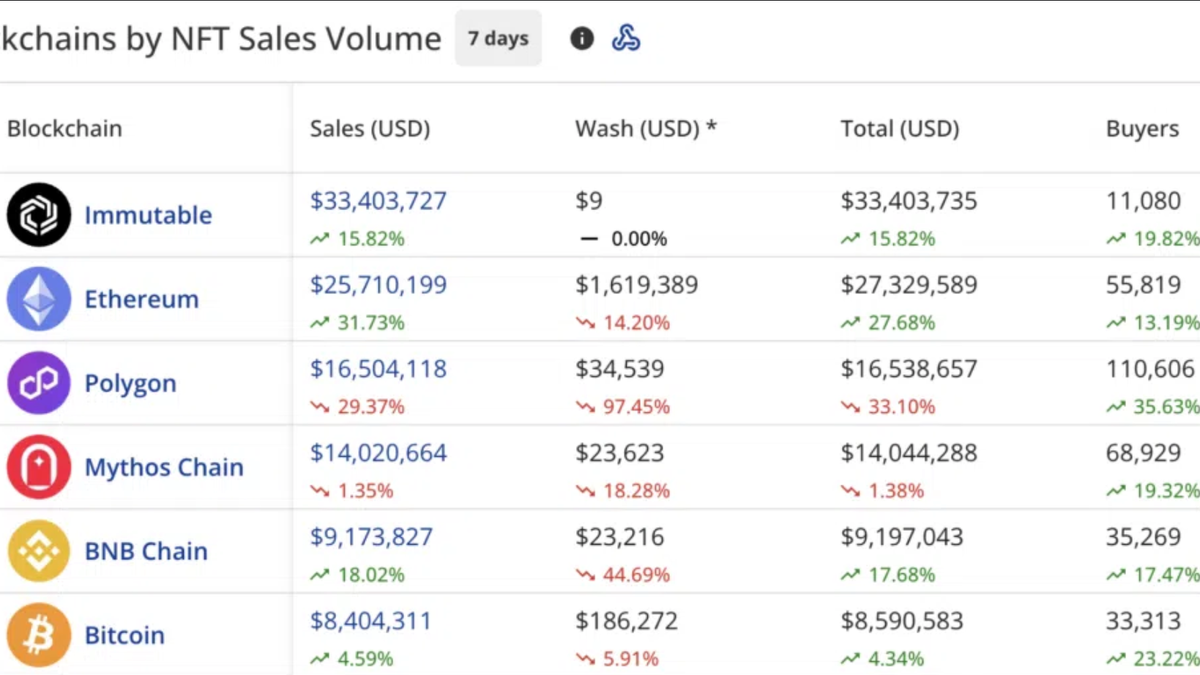
Task: Open the Polygon blockchain link
Action: coord(130,384)
